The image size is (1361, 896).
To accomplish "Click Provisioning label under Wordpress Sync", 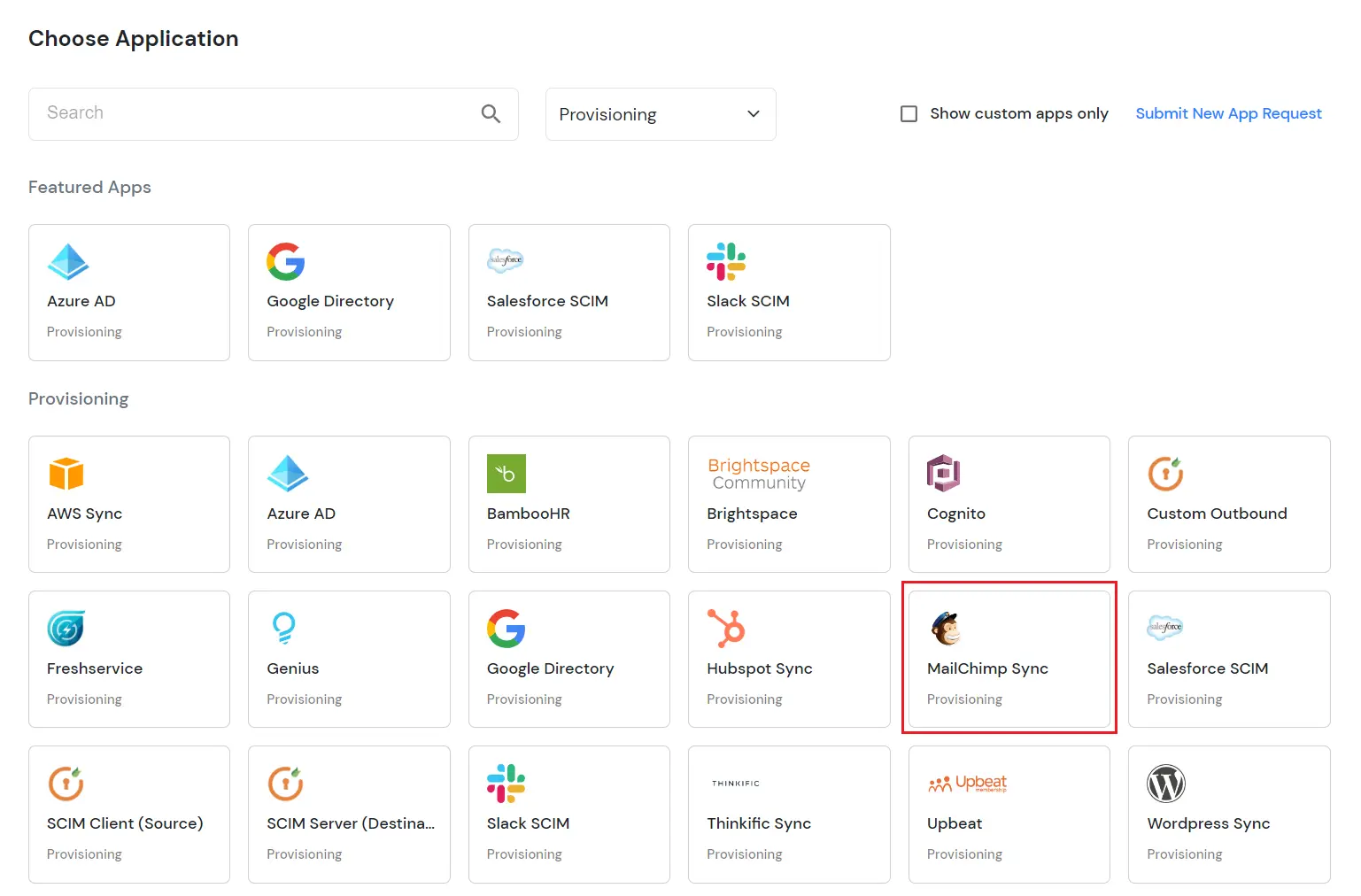I will 1185,854.
